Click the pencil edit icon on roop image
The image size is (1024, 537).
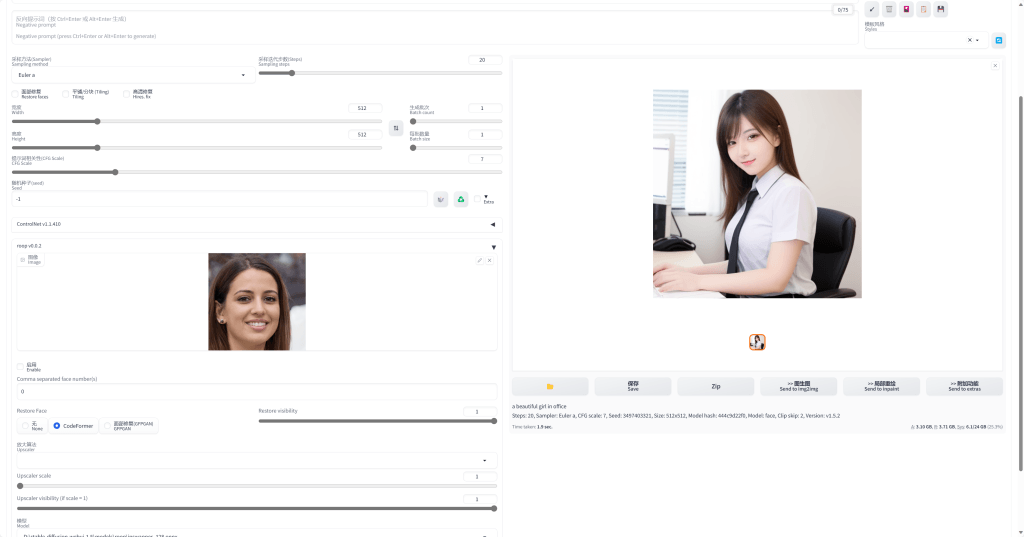click(479, 260)
